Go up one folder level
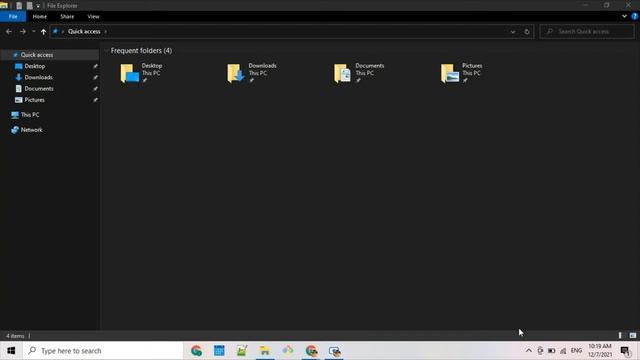 tap(43, 31)
